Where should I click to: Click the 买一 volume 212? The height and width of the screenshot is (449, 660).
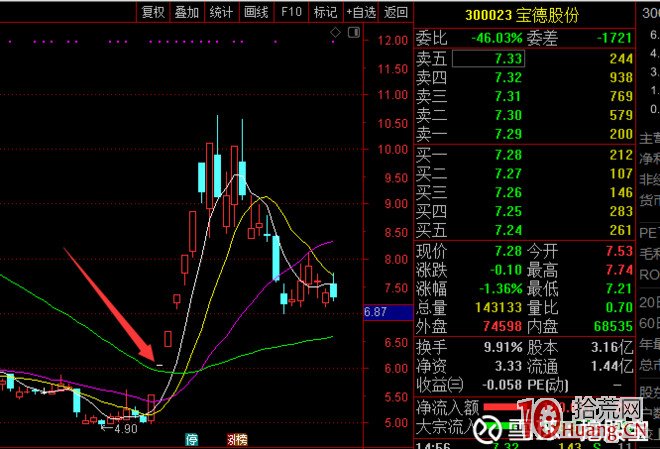[621, 155]
